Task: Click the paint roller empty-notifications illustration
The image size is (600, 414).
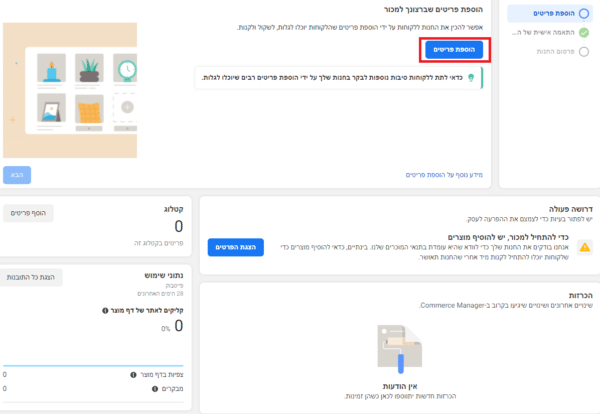Action: [398, 350]
